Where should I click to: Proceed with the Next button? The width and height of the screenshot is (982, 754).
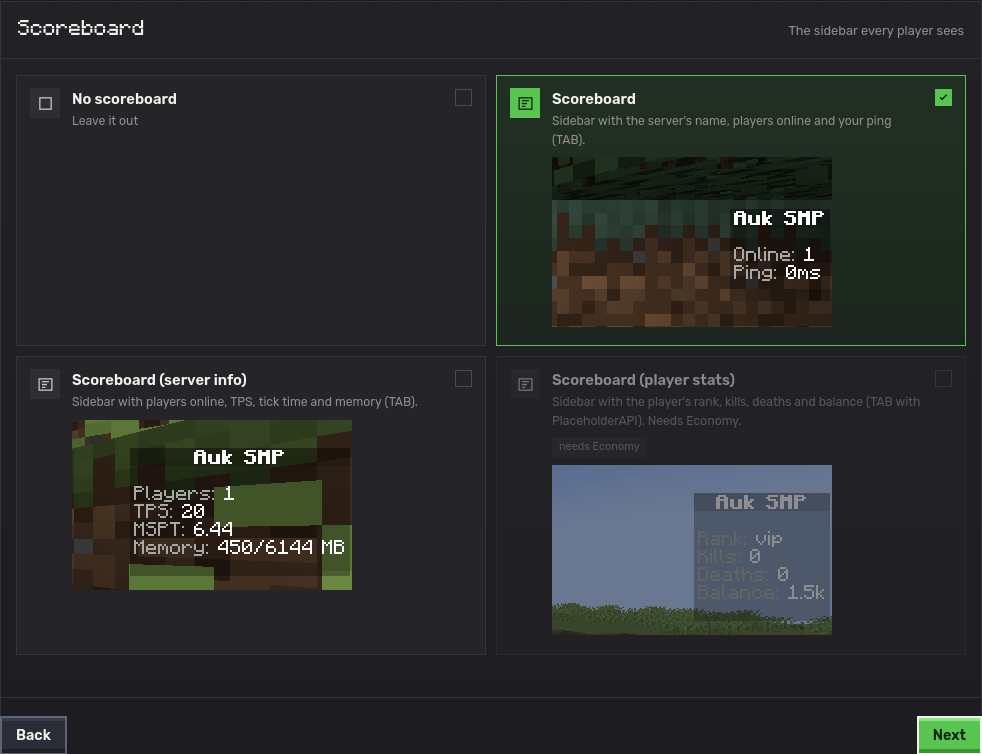coord(949,735)
